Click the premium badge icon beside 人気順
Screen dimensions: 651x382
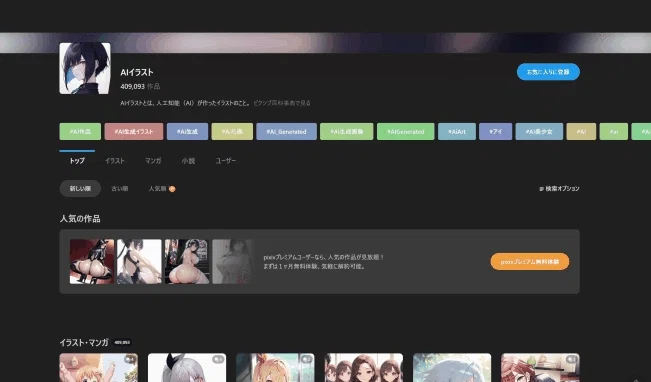tap(172, 189)
